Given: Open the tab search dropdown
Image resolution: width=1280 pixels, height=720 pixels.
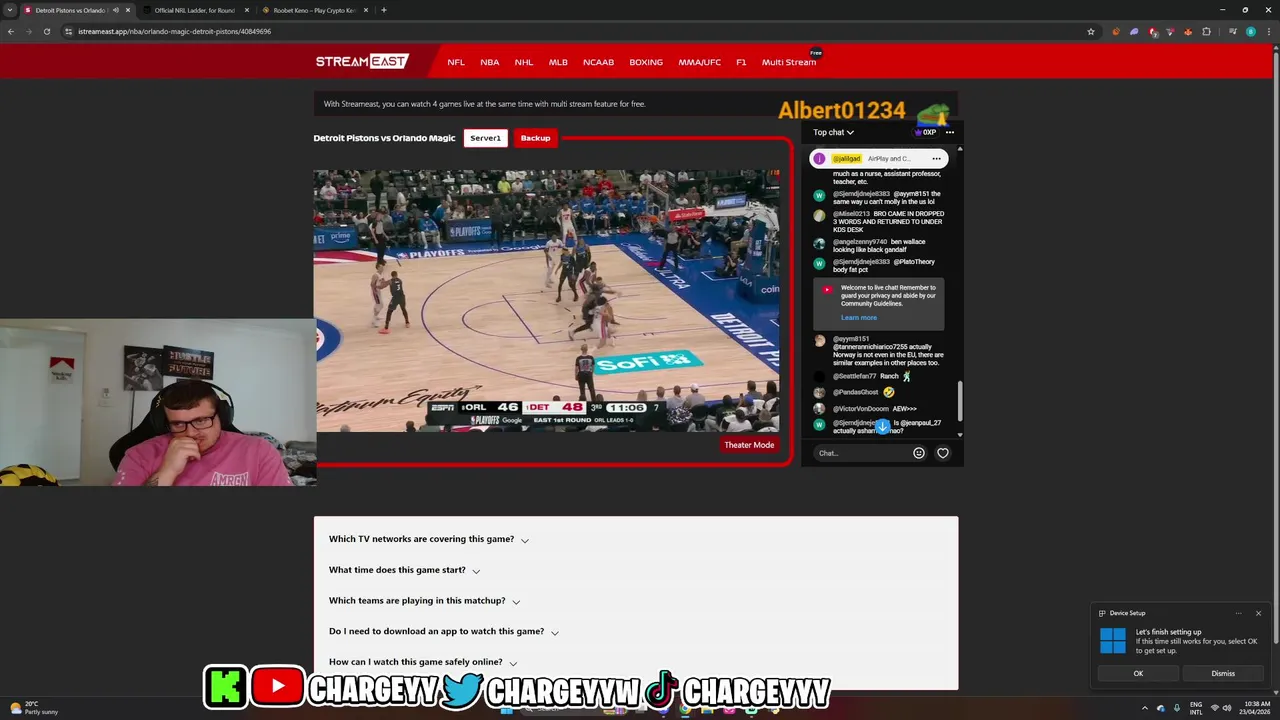Looking at the screenshot, I should 9,10.
